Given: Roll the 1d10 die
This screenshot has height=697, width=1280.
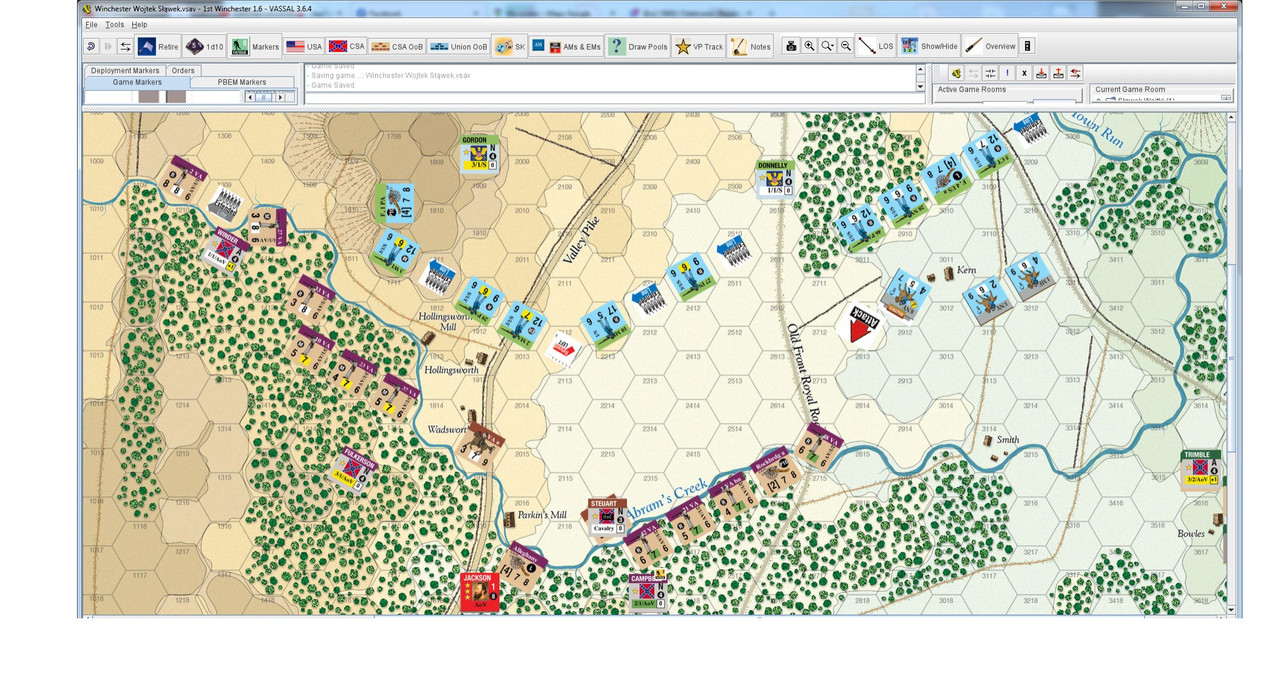Looking at the screenshot, I should point(204,46).
